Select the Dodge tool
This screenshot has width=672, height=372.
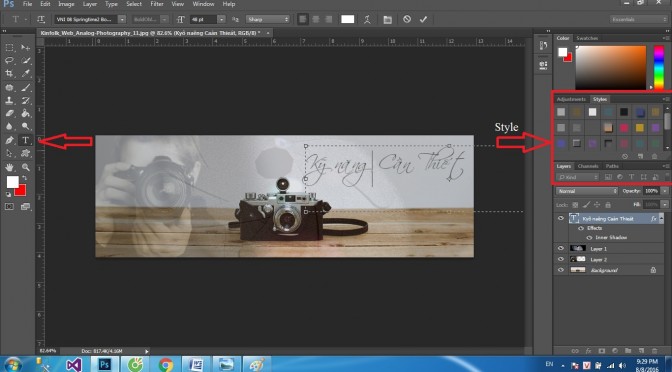pos(26,126)
